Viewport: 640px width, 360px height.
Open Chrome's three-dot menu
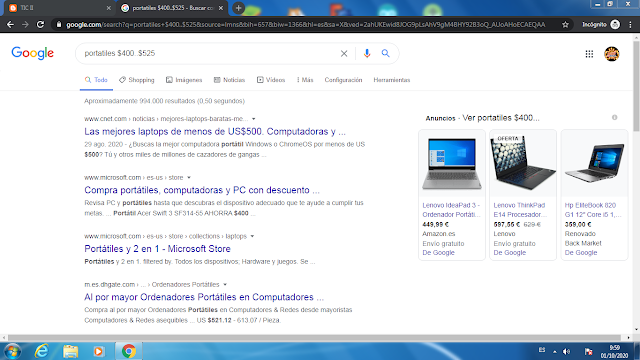631,24
